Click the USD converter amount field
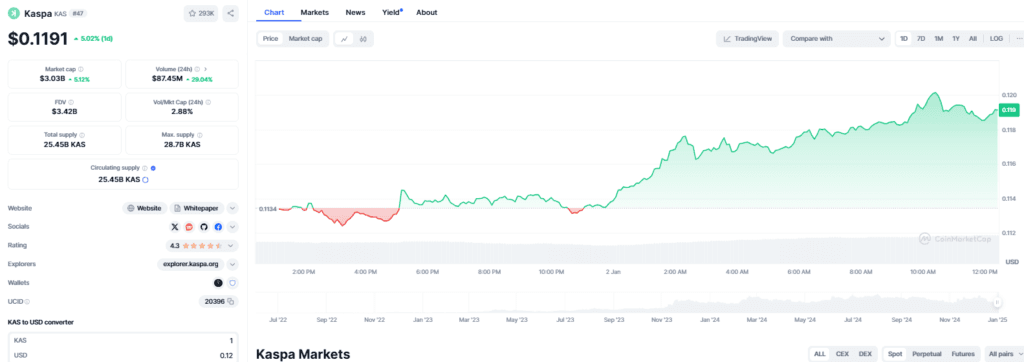Viewport: 1024px width, 362px height. 123,355
